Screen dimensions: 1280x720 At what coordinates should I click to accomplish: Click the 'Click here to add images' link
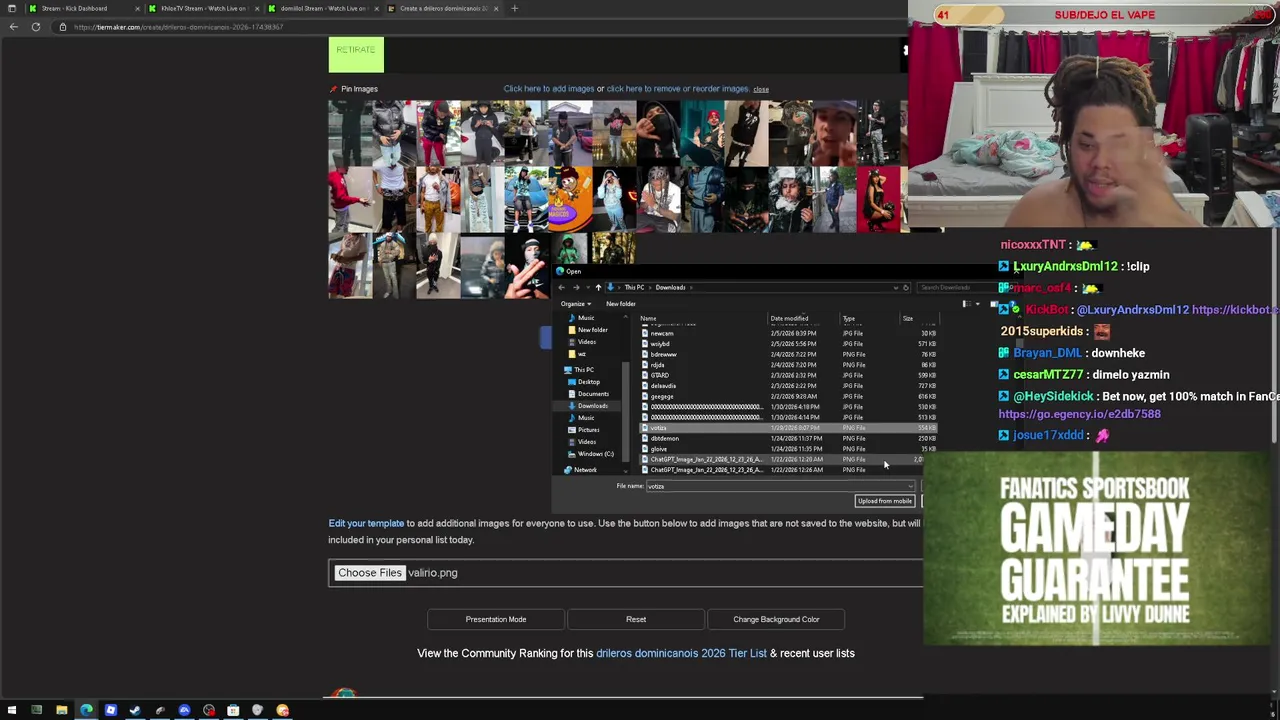click(549, 89)
